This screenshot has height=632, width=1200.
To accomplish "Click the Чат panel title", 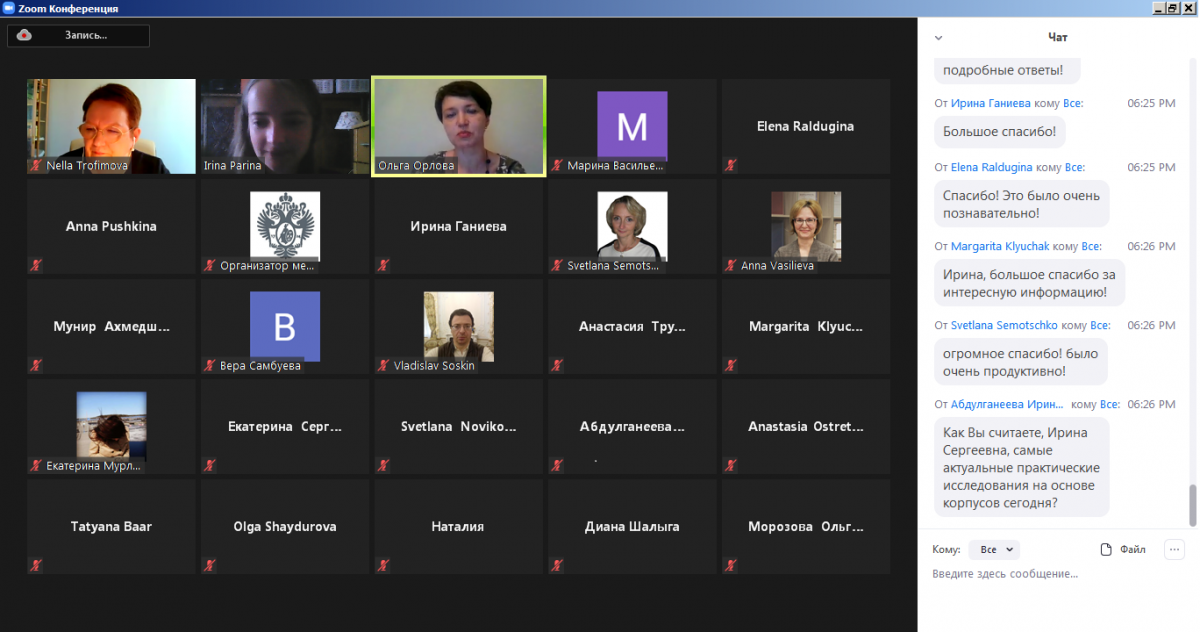I will (1058, 37).
